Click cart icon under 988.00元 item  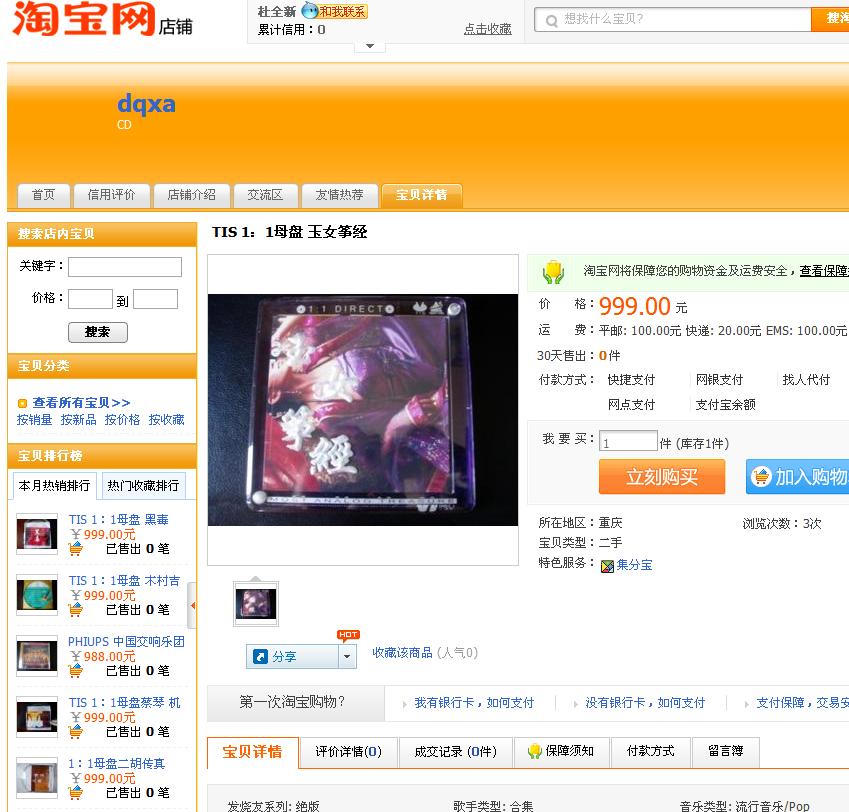[76, 671]
